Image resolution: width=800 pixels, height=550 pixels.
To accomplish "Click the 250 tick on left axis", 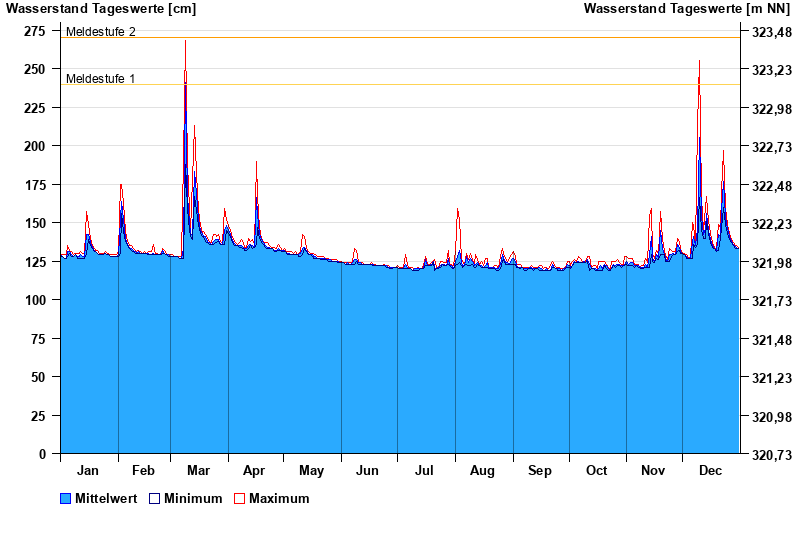I will 35,69.
